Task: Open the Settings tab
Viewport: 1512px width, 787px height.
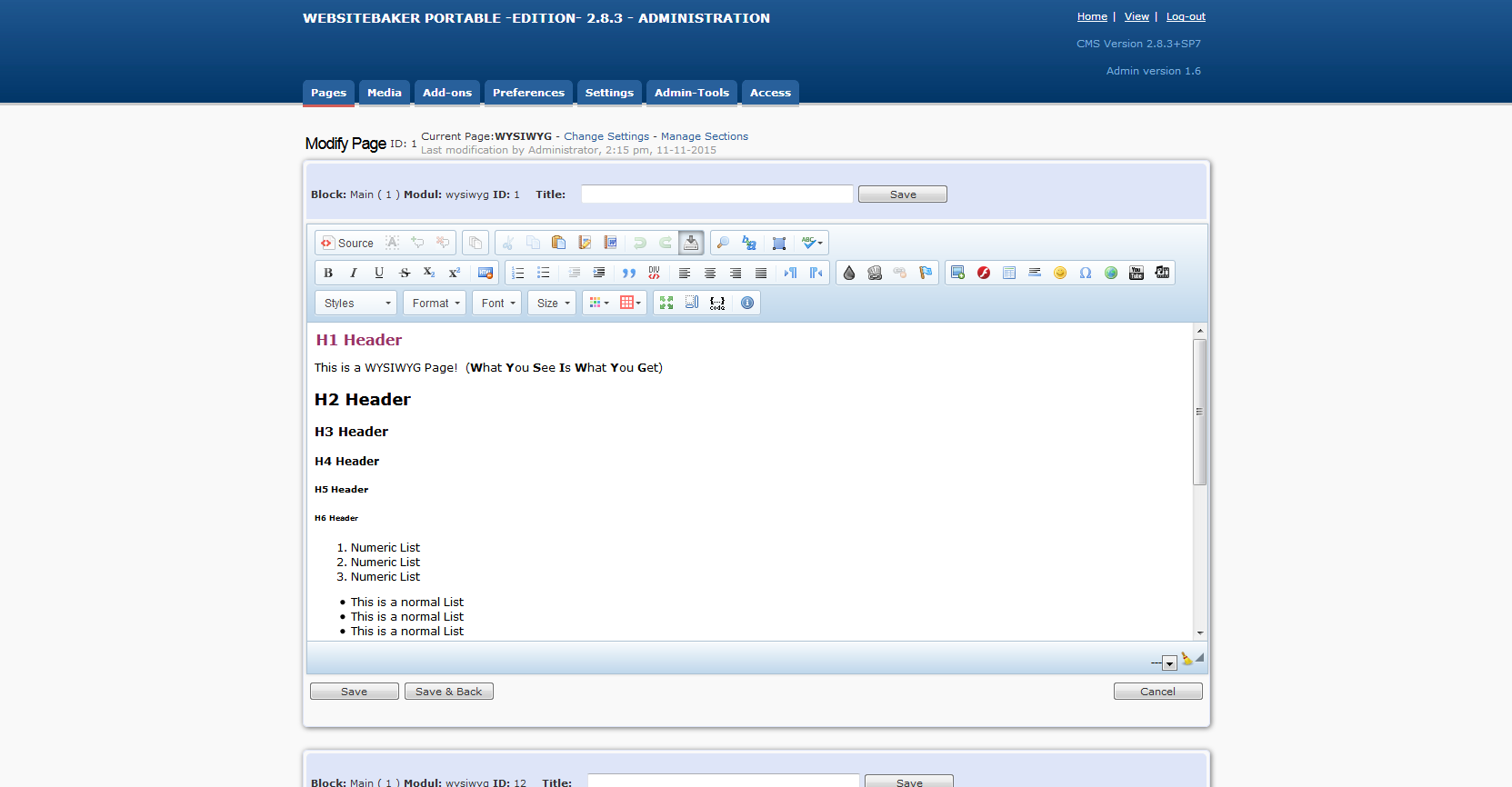Action: coord(609,93)
